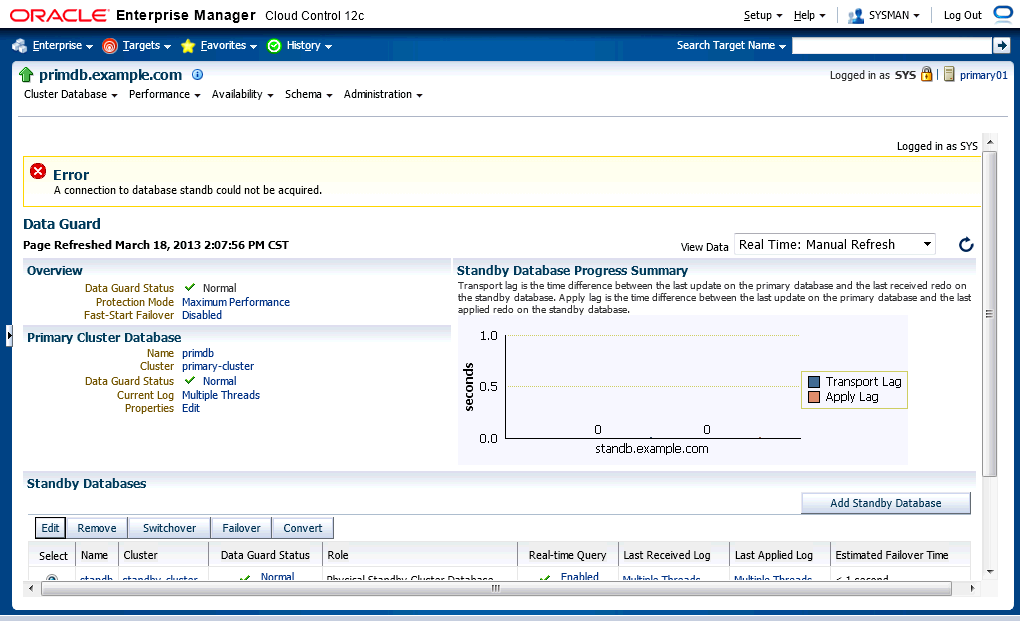Click the Favorites star icon
The width and height of the screenshot is (1020, 621).
188,46
